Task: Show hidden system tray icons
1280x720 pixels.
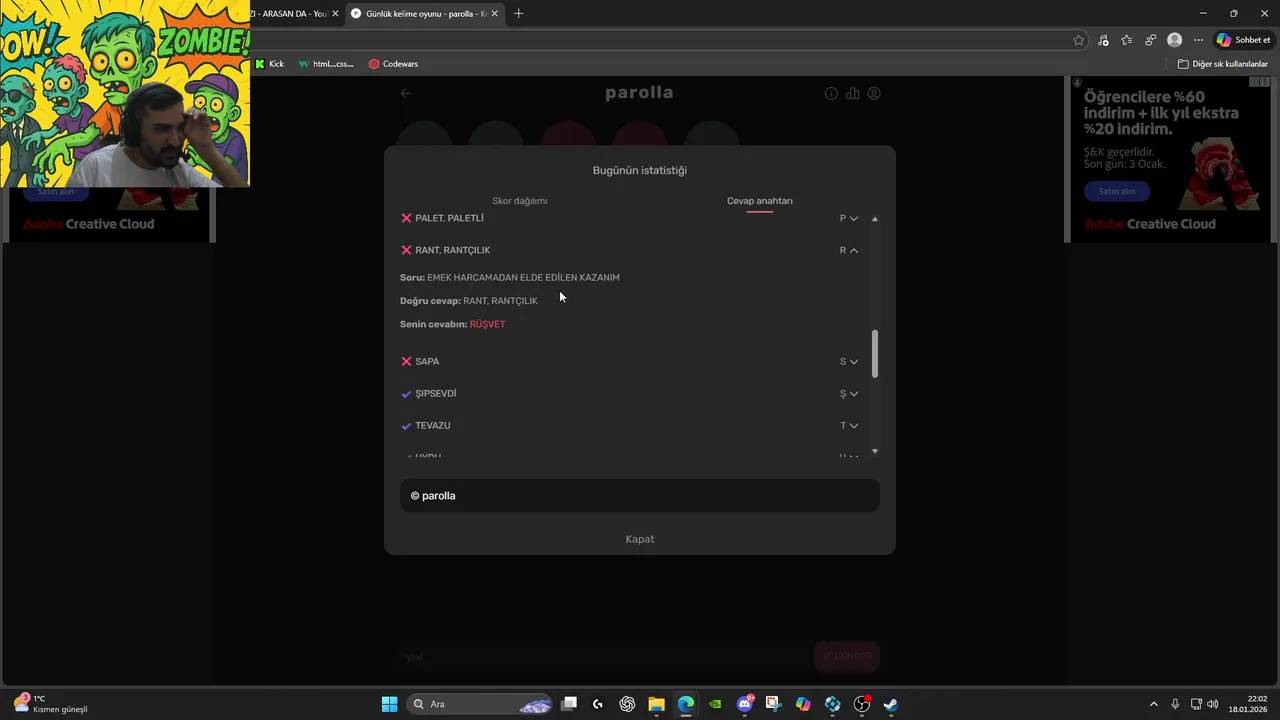Action: click(x=1153, y=704)
